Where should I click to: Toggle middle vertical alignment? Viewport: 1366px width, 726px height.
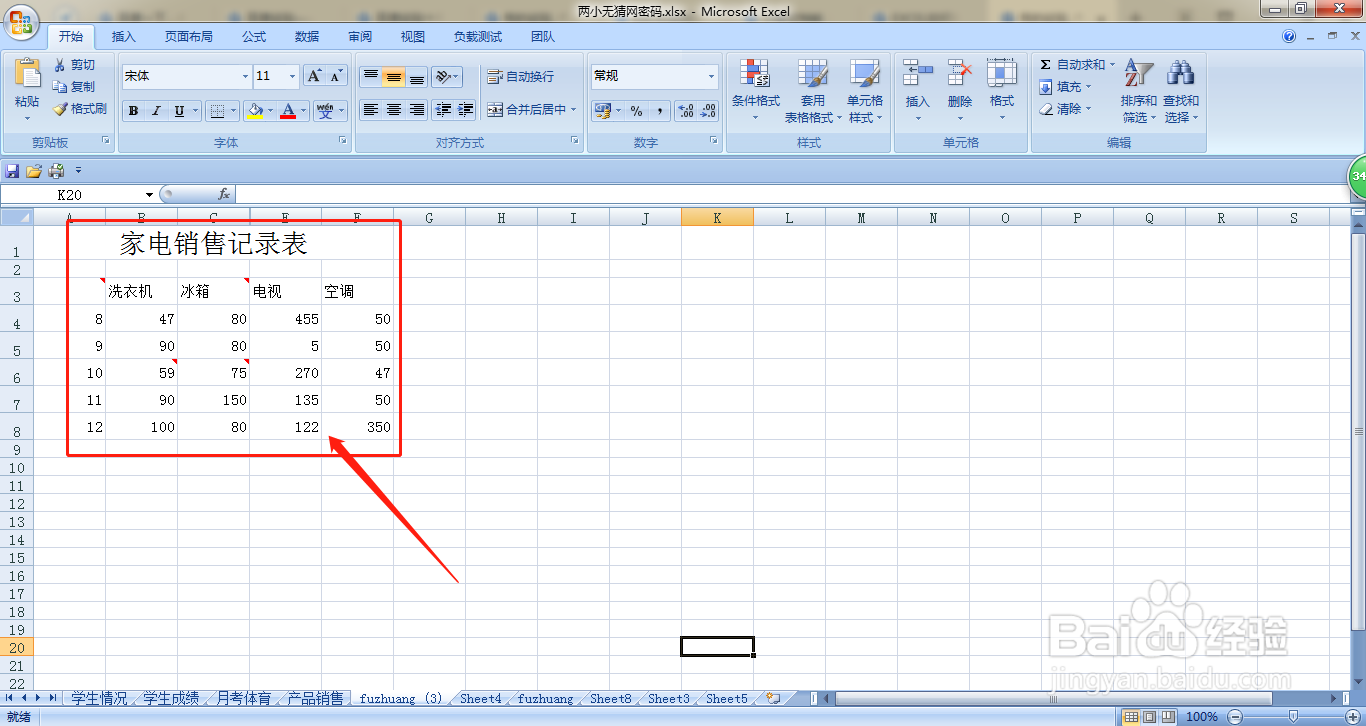coord(394,76)
